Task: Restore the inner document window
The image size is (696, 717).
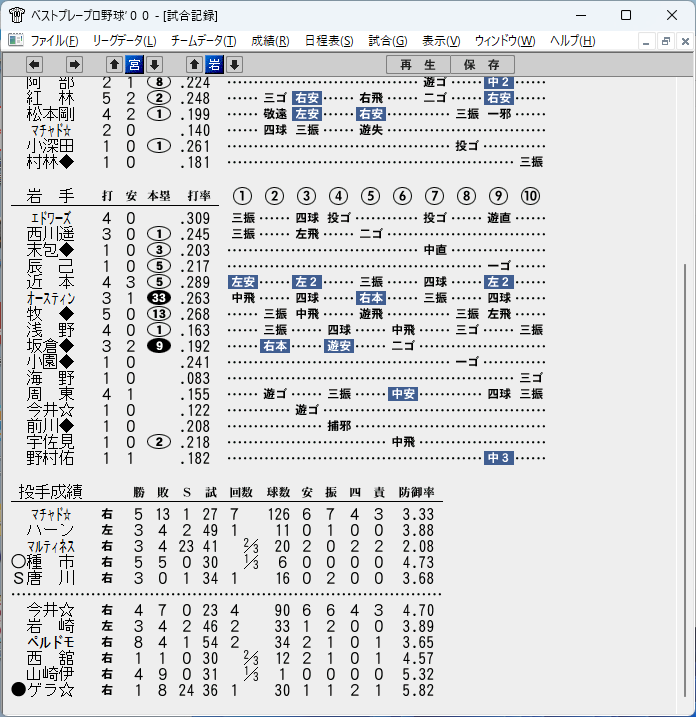Action: (665, 41)
